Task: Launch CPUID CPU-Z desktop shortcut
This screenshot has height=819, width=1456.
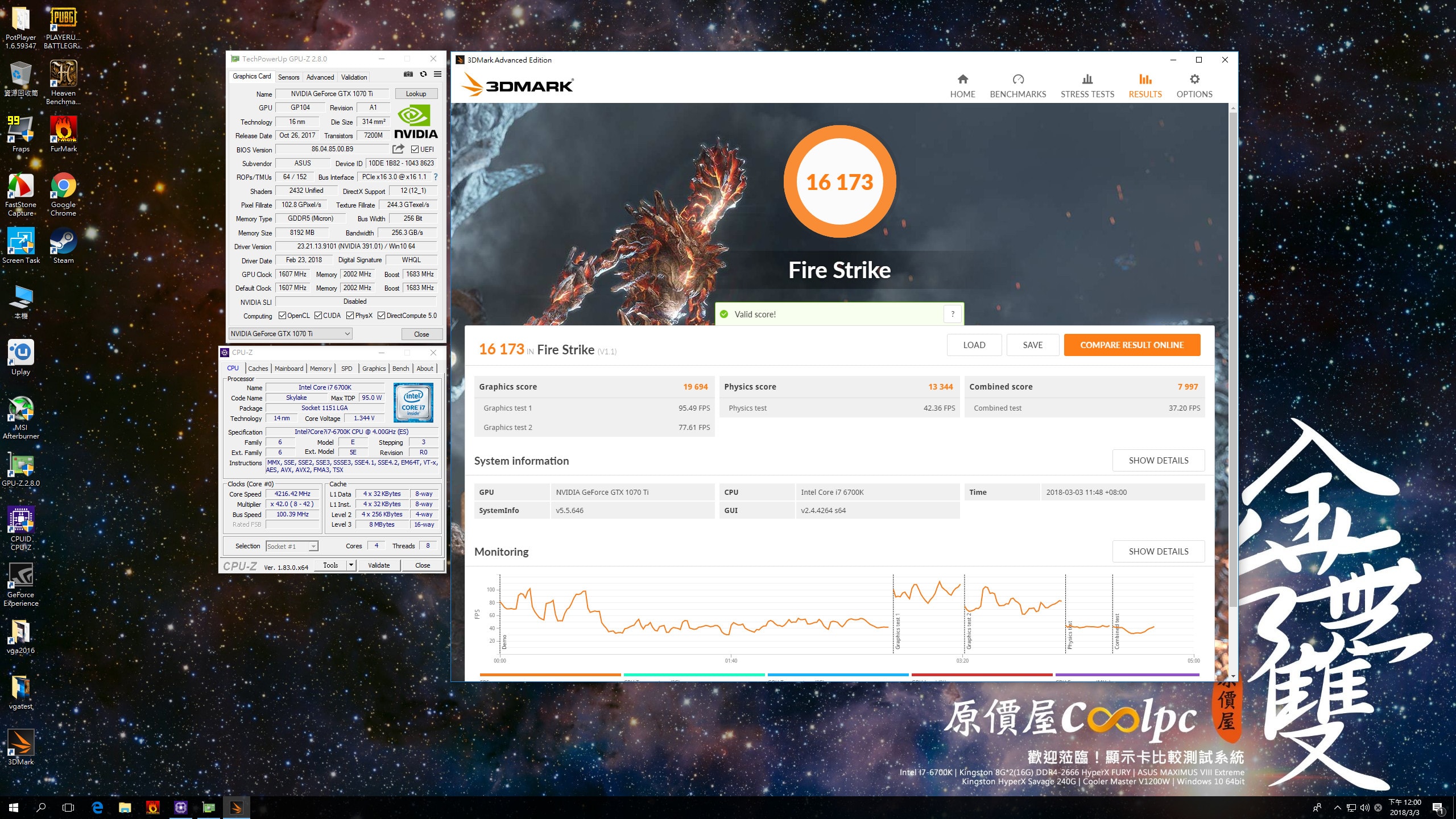Action: [x=21, y=529]
